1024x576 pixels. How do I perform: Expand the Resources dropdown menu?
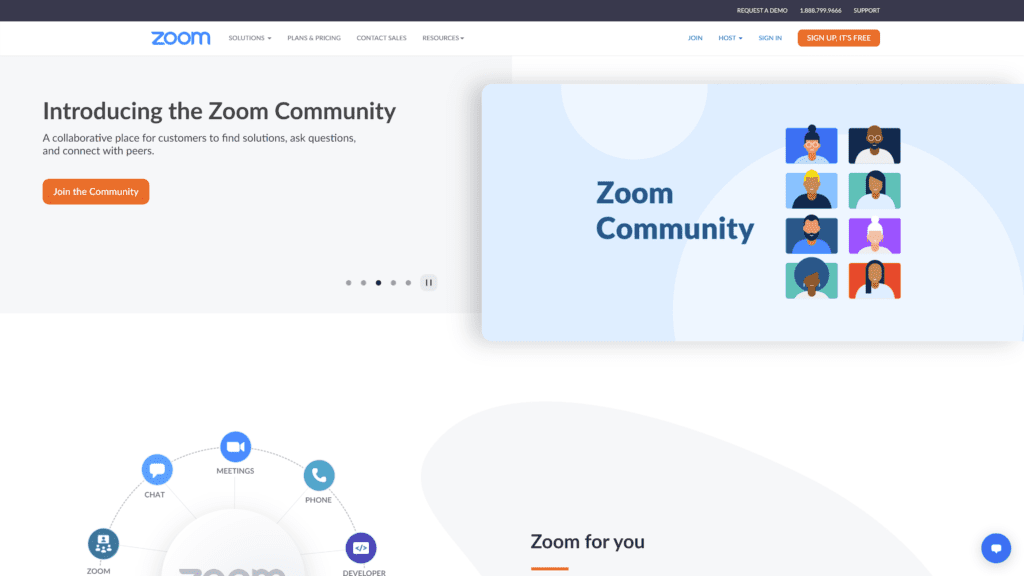[443, 38]
